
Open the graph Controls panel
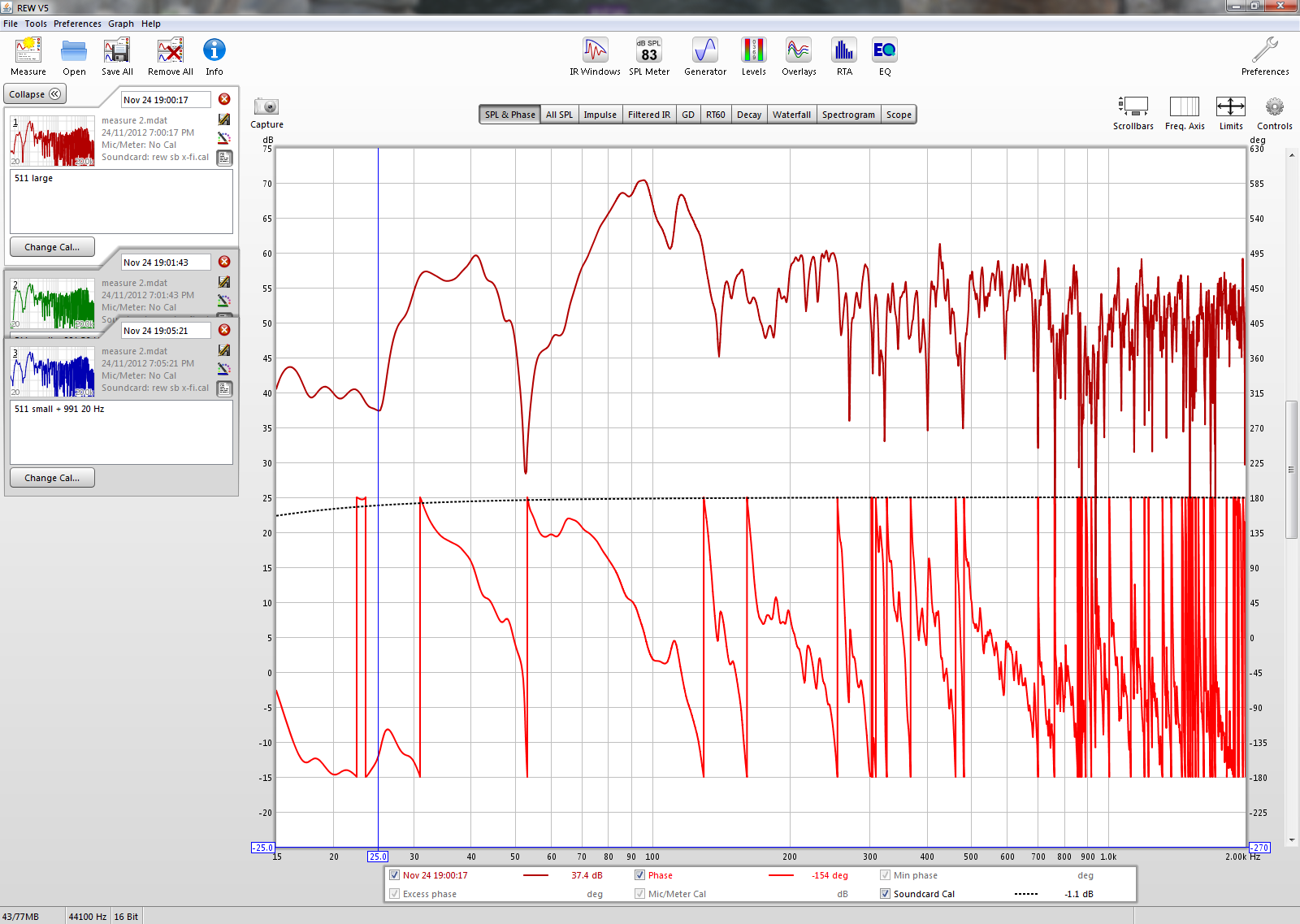(1274, 107)
